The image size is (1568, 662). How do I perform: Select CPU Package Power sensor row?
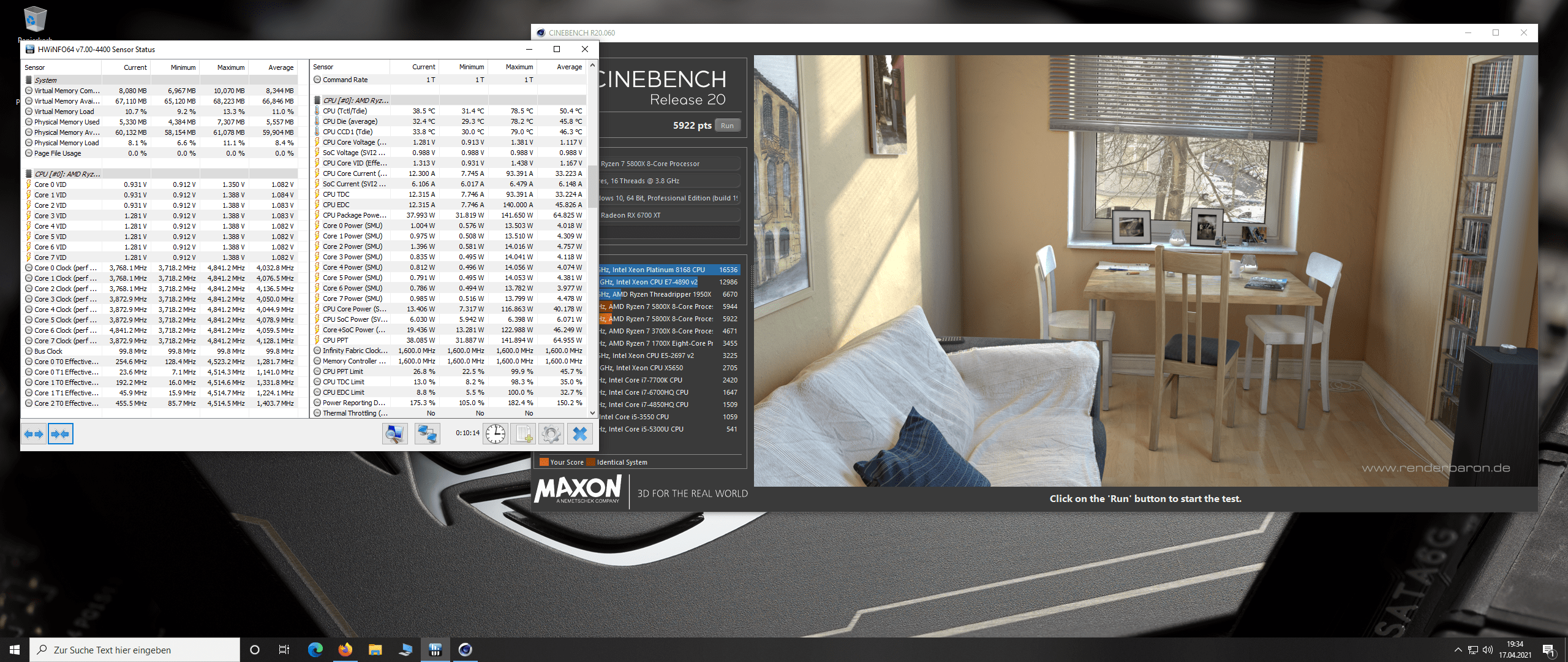448,215
